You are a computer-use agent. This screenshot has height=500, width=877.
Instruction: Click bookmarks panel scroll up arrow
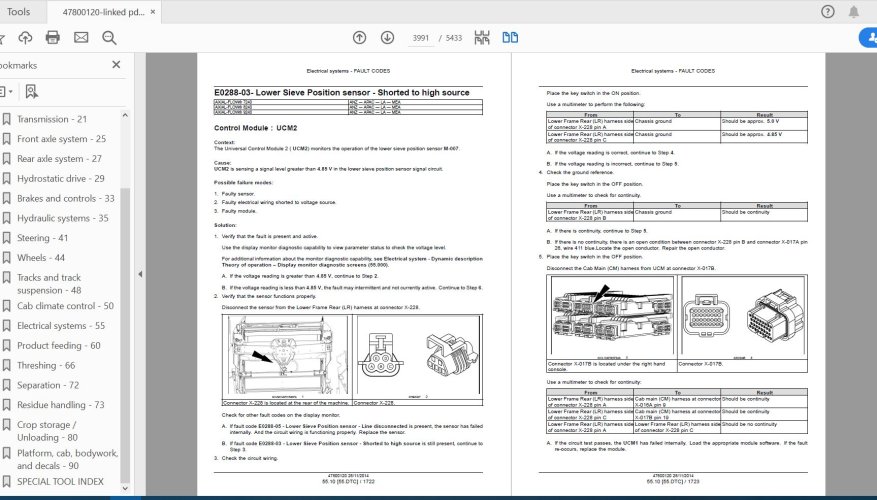click(x=125, y=115)
